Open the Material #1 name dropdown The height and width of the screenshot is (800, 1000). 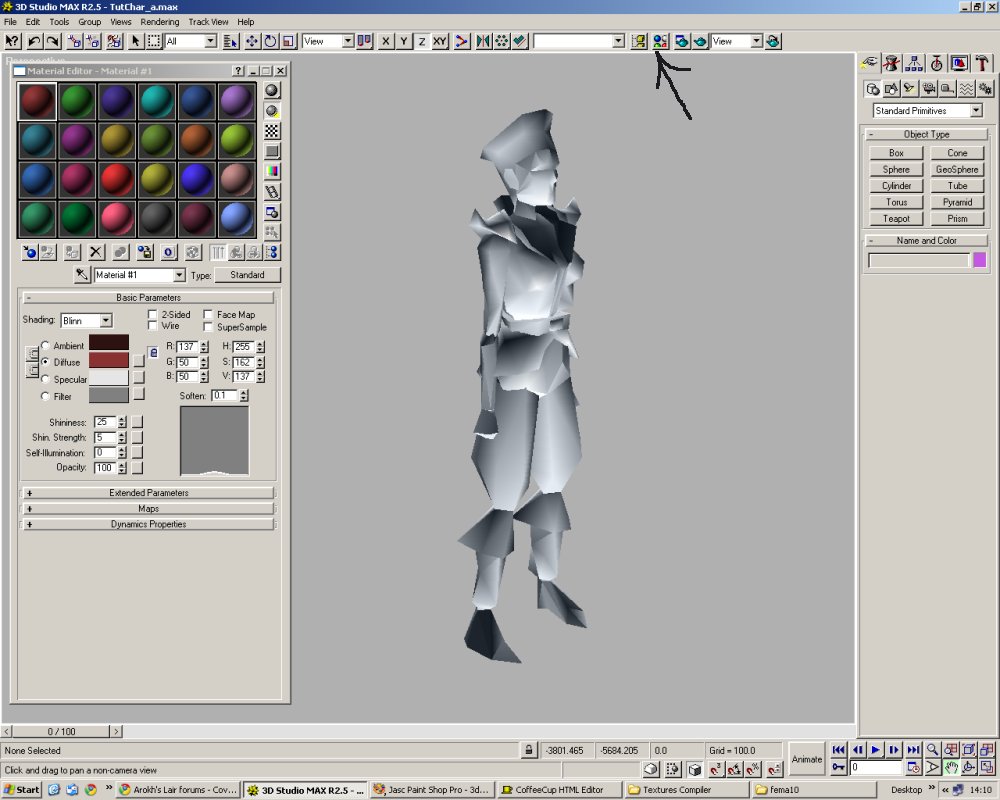tap(179, 275)
